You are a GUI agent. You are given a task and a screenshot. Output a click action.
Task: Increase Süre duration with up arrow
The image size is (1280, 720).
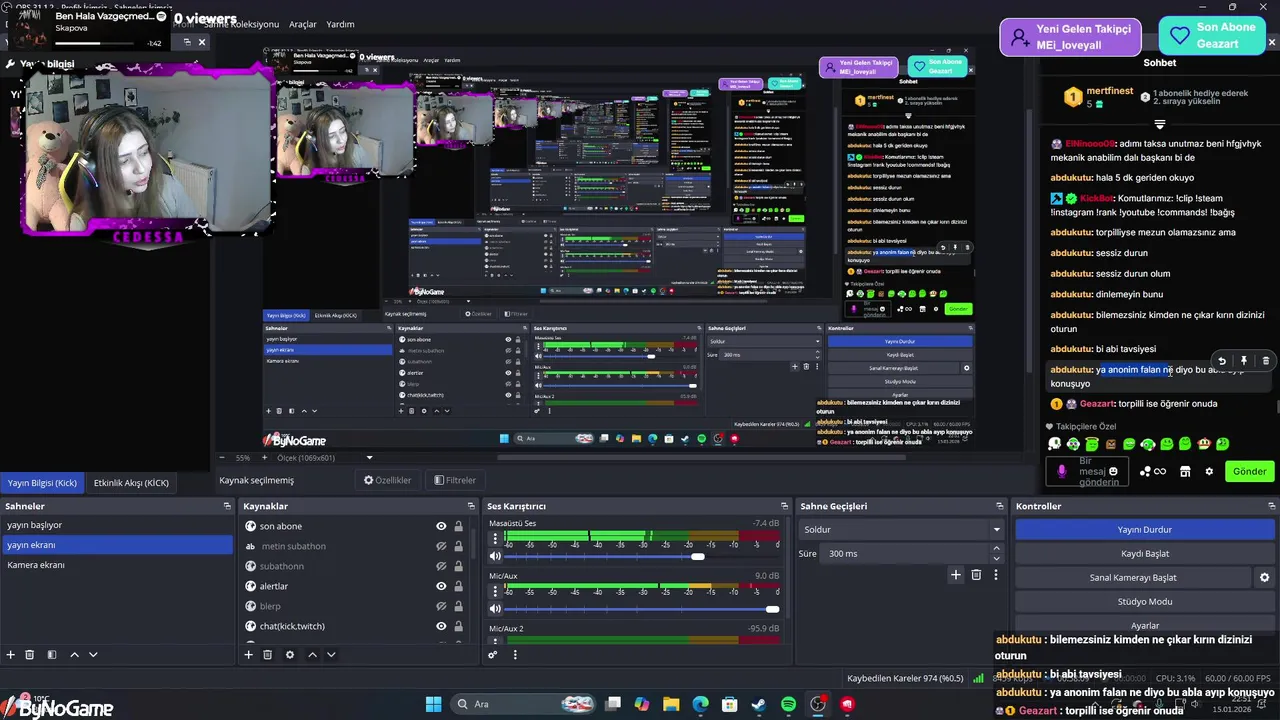coord(996,549)
